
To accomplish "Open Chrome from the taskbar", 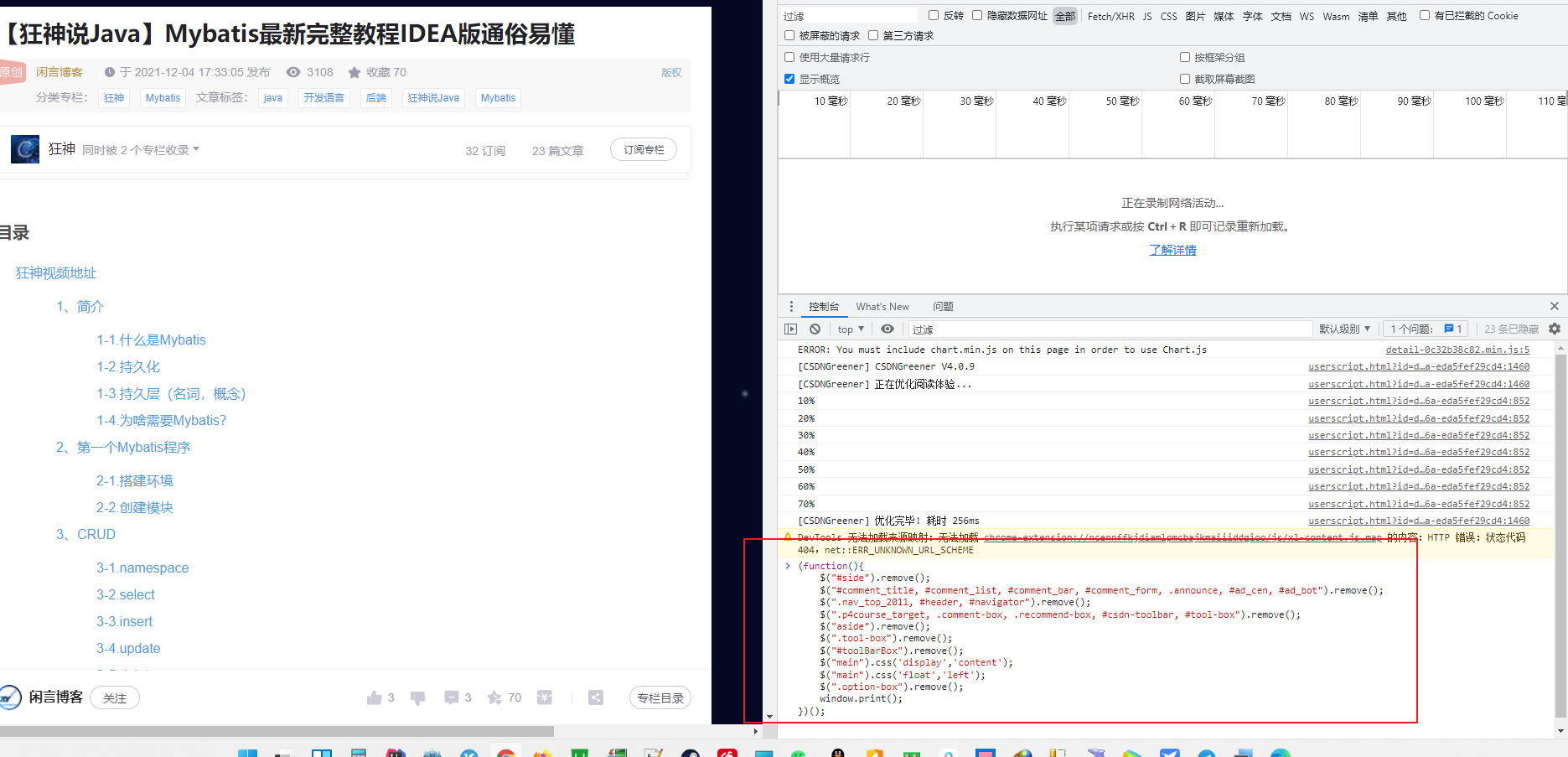I will [505, 753].
